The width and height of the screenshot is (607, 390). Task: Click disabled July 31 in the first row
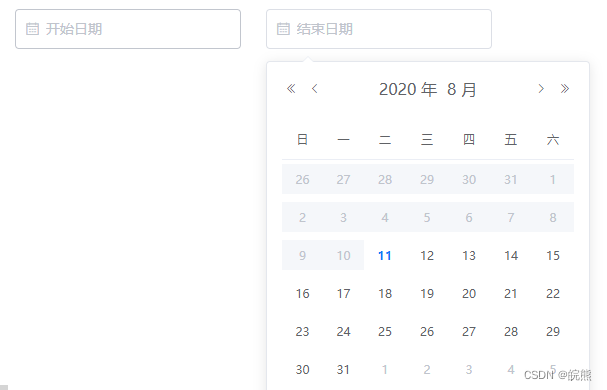(x=511, y=180)
